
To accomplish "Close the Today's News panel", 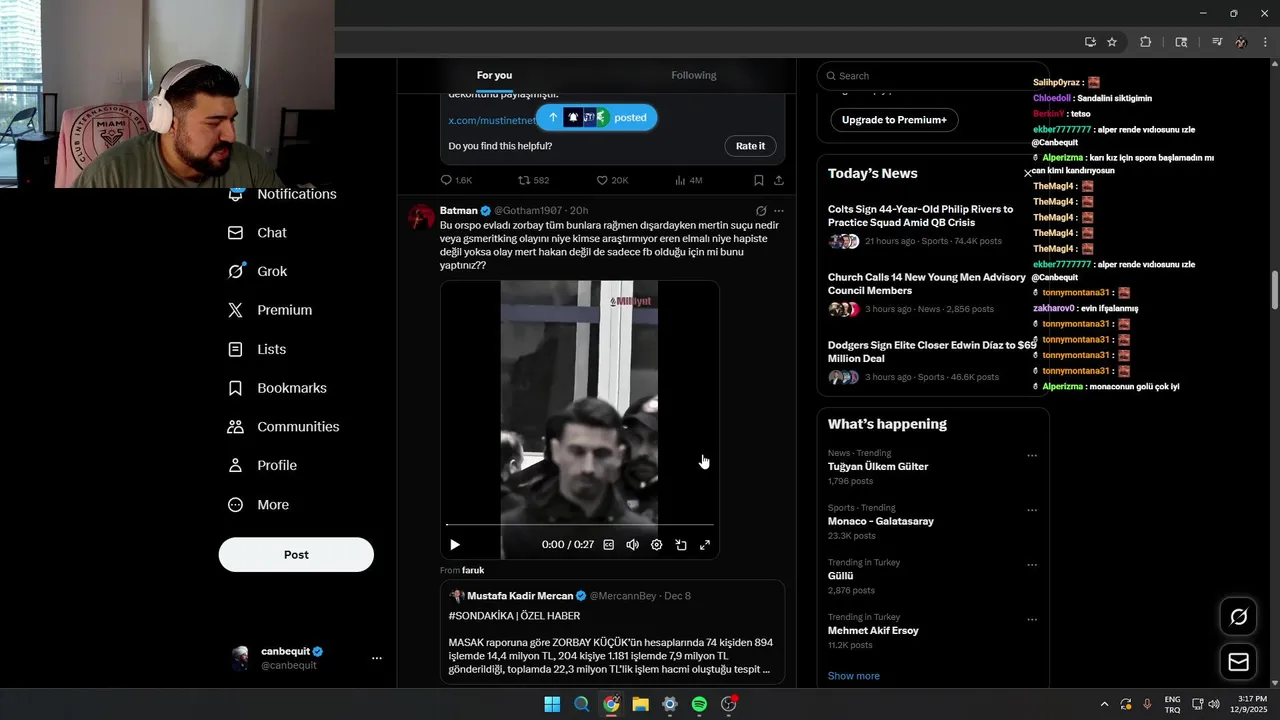I will tap(1027, 174).
